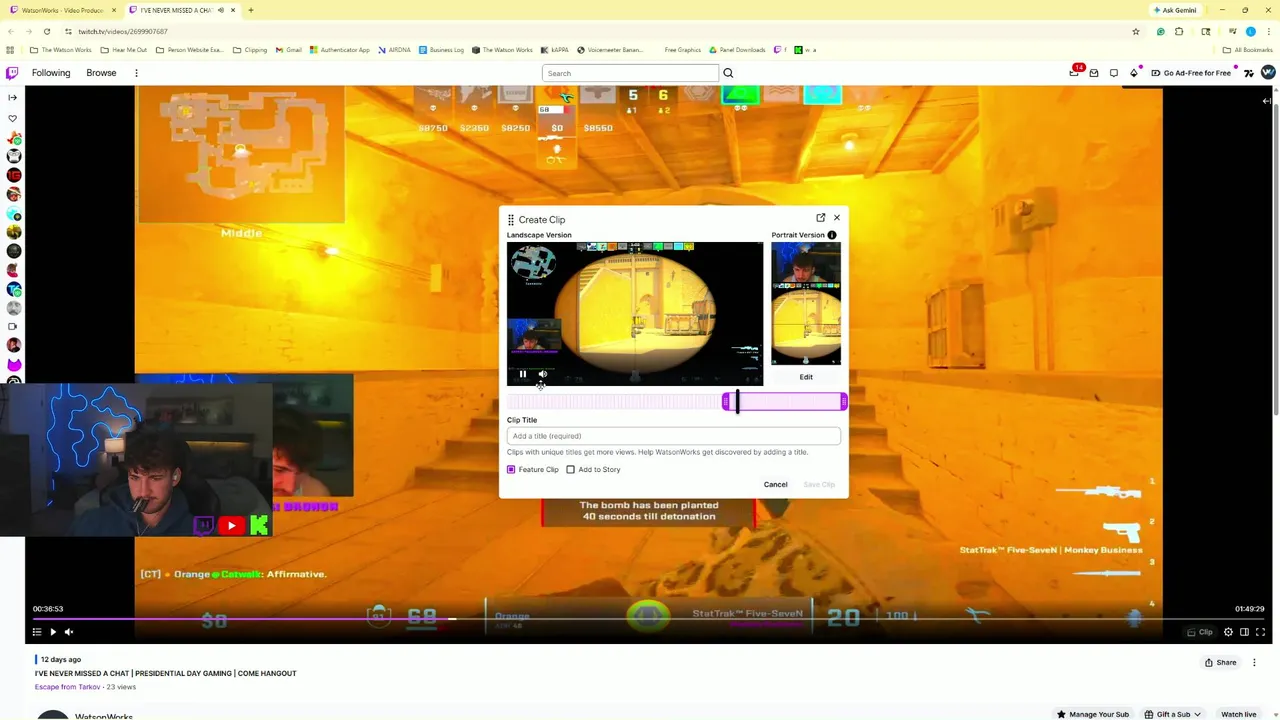
Task: Open the Escape from Tarkov category link
Action: pyautogui.click(x=67, y=687)
